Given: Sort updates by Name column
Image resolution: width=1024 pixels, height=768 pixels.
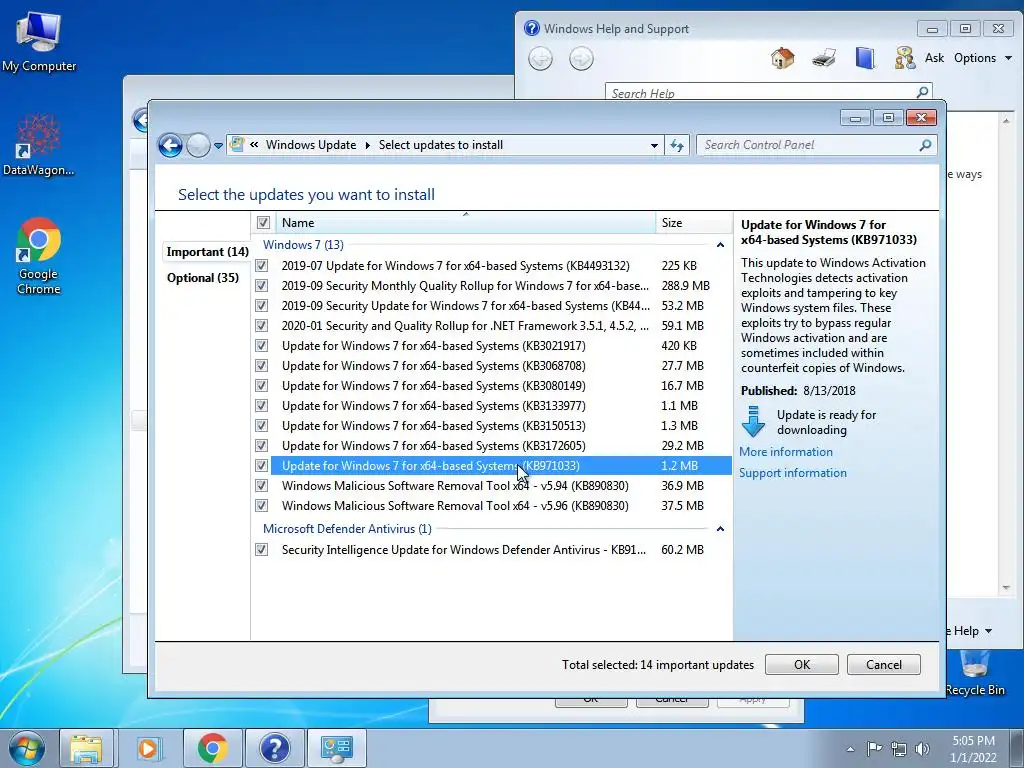Looking at the screenshot, I should (x=466, y=223).
